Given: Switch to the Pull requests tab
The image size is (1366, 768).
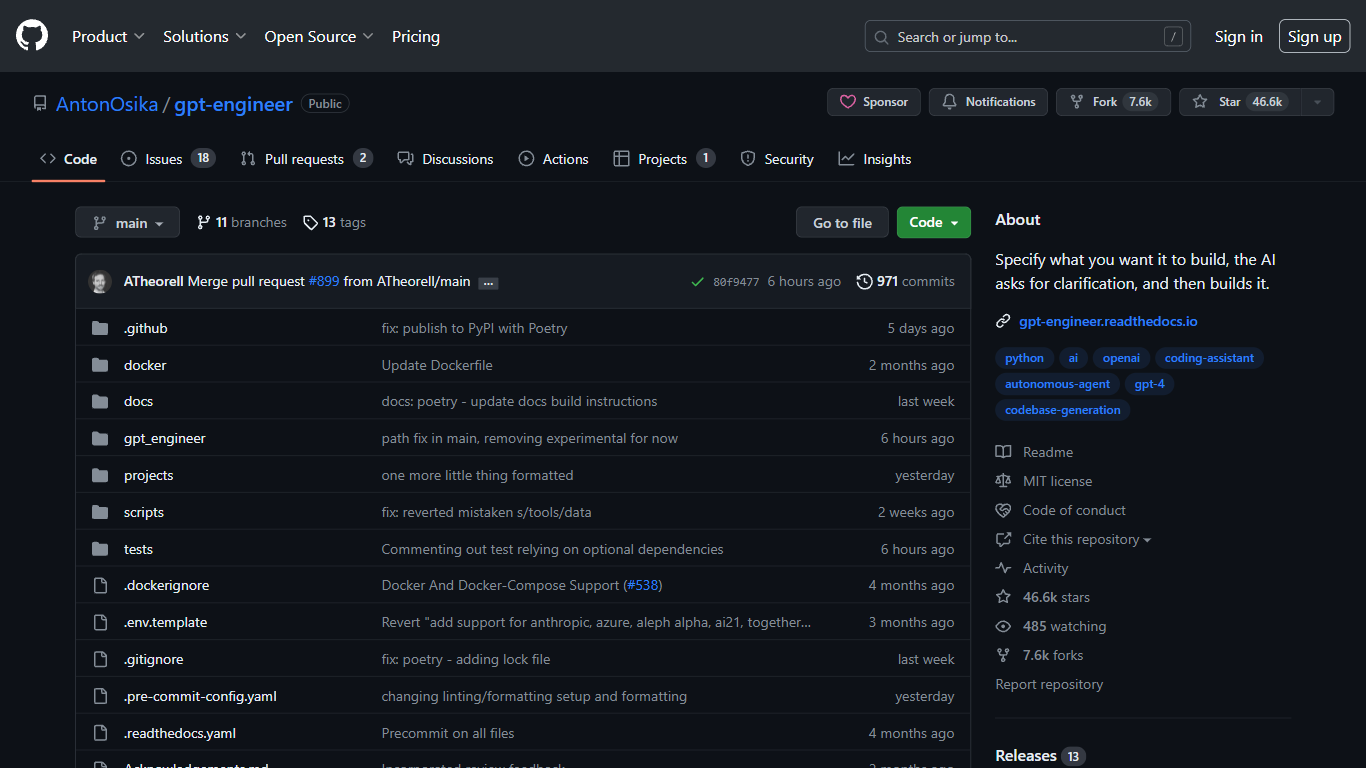Looking at the screenshot, I should tap(306, 159).
